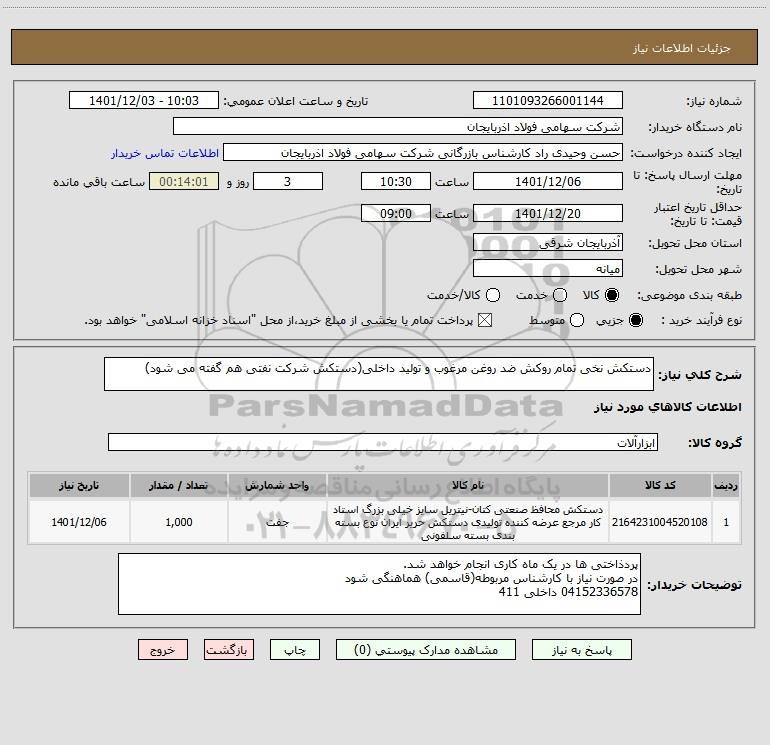Click the تاریخ نیاز column header

pyautogui.click(x=79, y=485)
